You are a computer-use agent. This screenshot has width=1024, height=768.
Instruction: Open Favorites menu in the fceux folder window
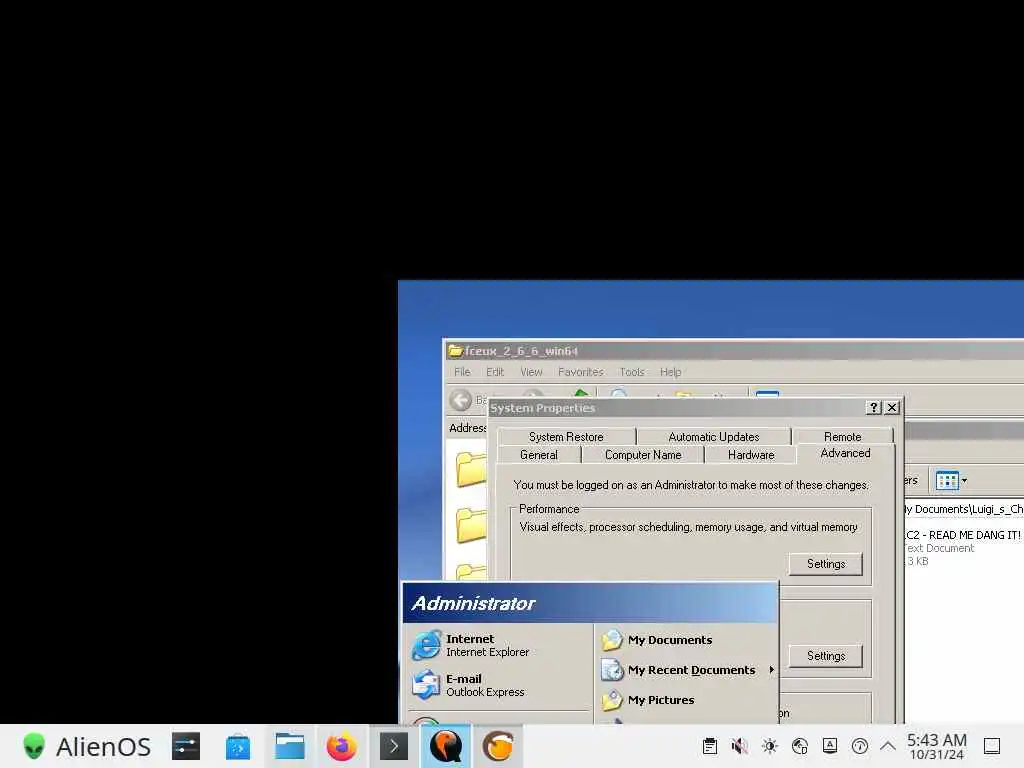[x=581, y=372]
